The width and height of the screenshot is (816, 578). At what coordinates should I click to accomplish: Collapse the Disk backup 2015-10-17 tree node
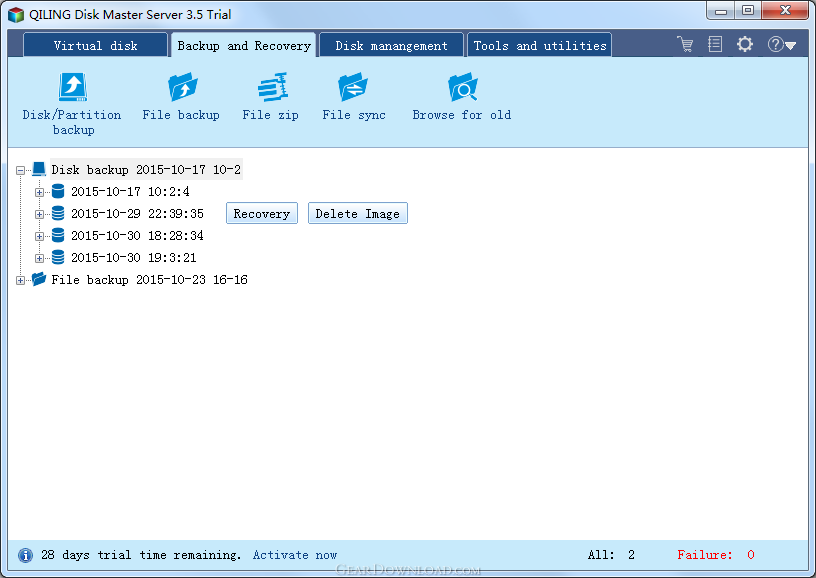21,170
